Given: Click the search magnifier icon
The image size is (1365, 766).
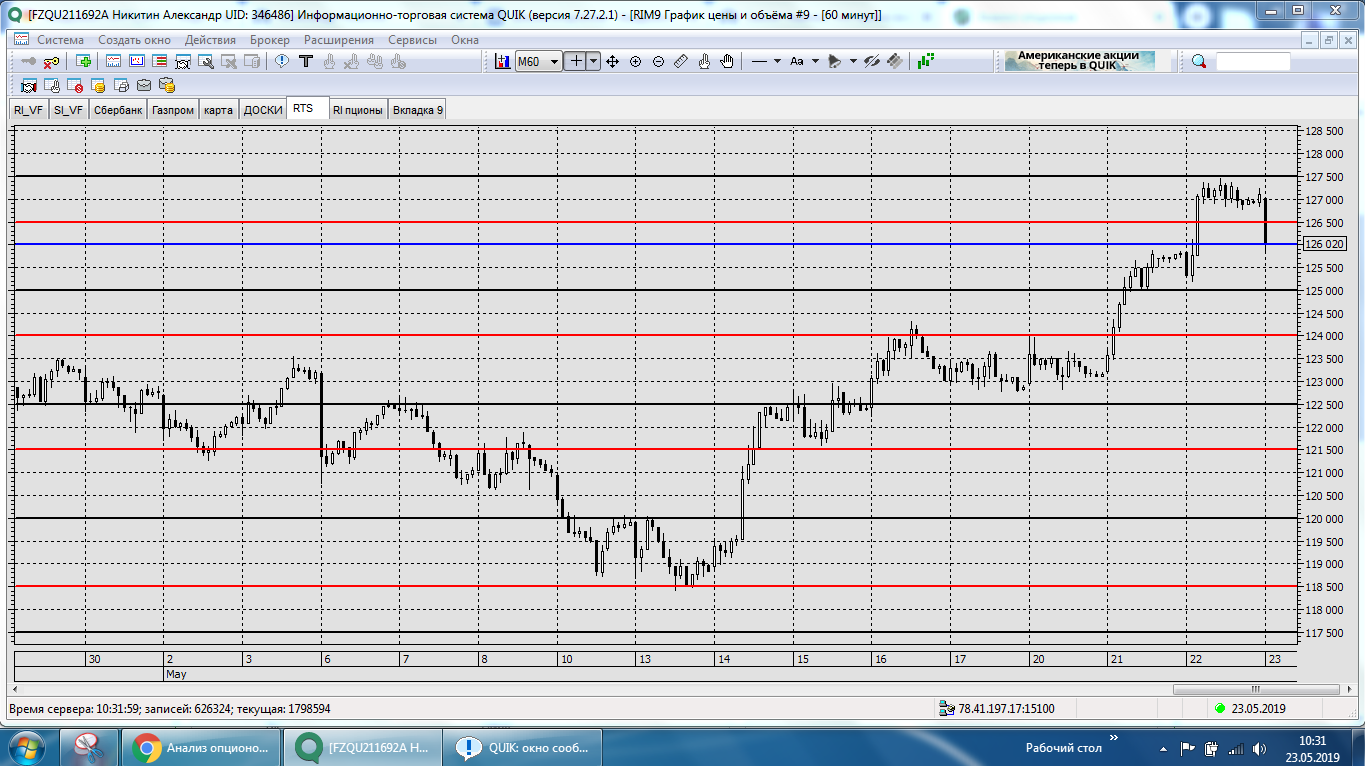Looking at the screenshot, I should coord(1199,62).
